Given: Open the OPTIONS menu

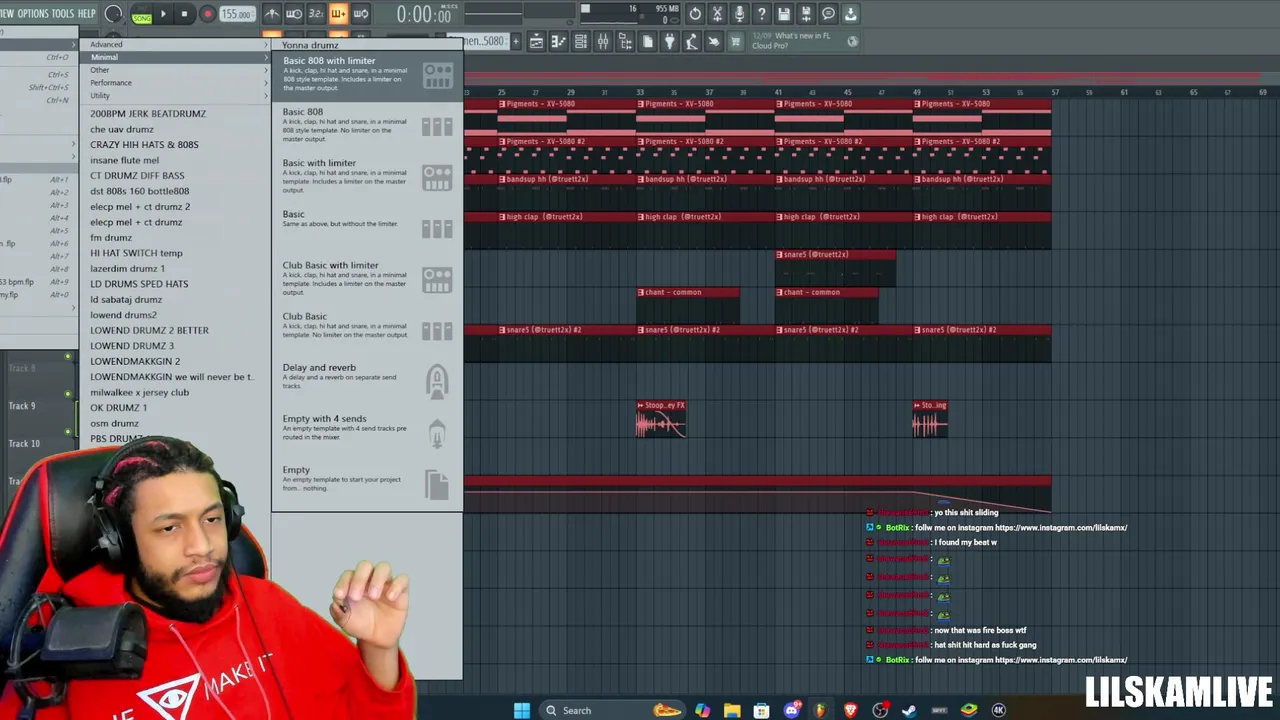Looking at the screenshot, I should (32, 13).
